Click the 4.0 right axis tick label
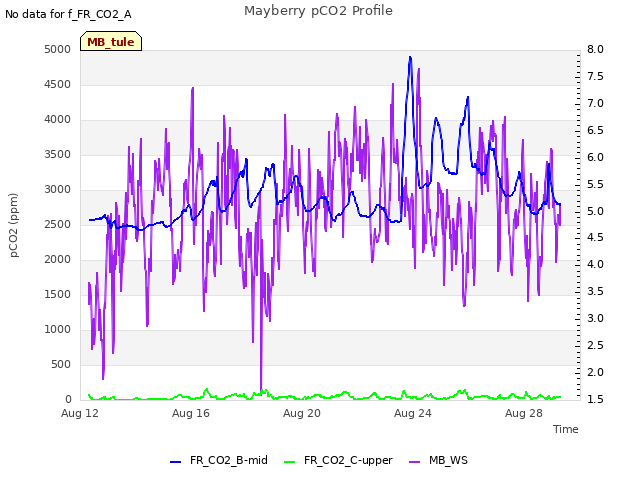This screenshot has height=480, width=640. pos(595,264)
